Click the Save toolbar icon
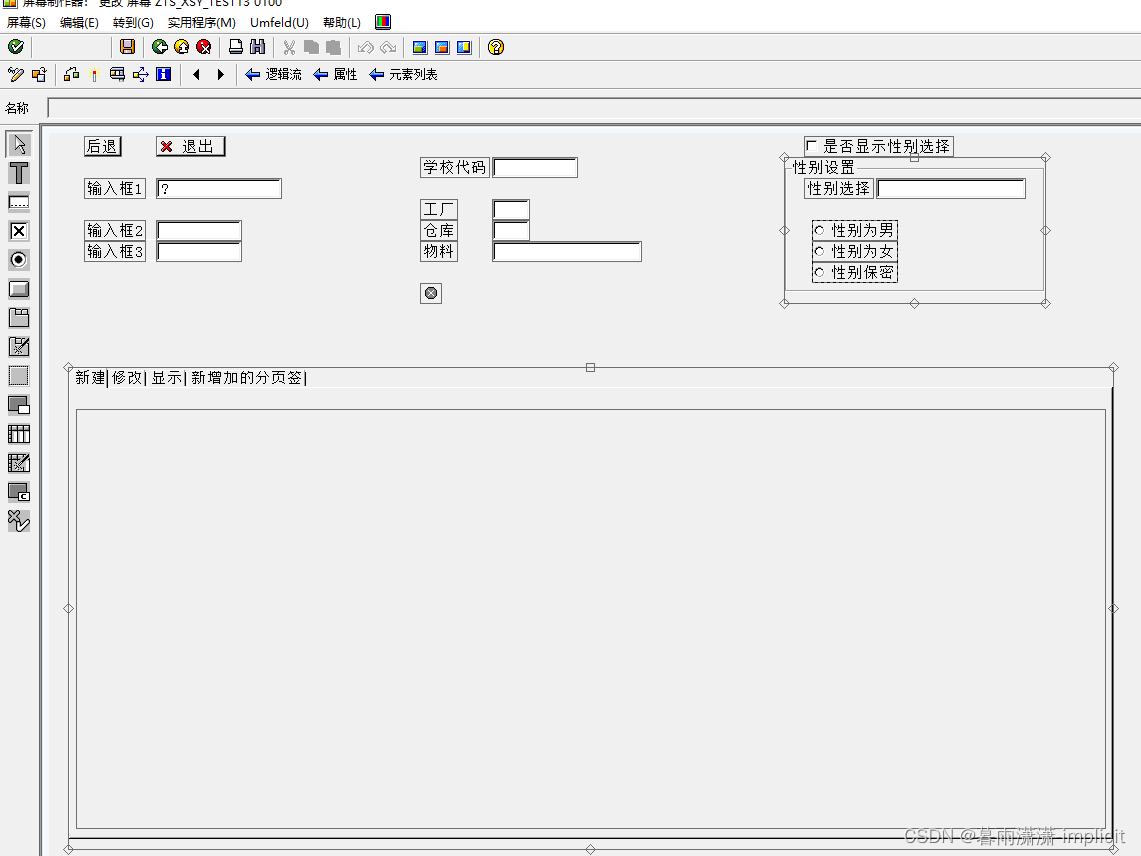Image resolution: width=1141 pixels, height=856 pixels. tap(128, 47)
